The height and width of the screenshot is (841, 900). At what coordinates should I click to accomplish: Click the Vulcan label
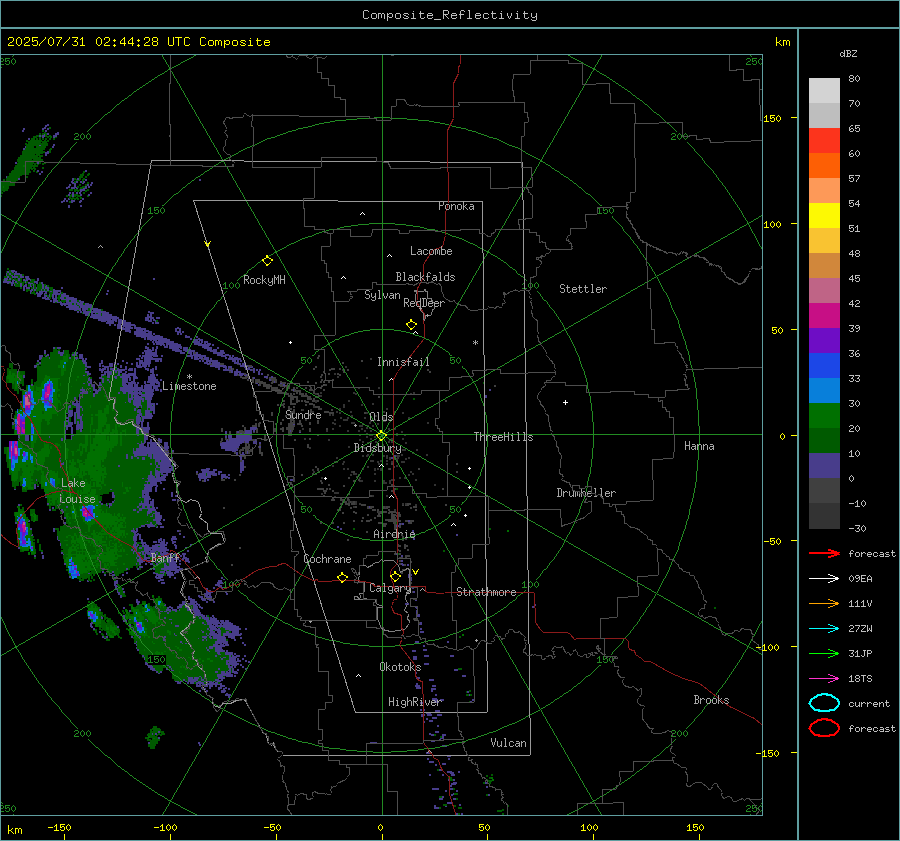508,743
